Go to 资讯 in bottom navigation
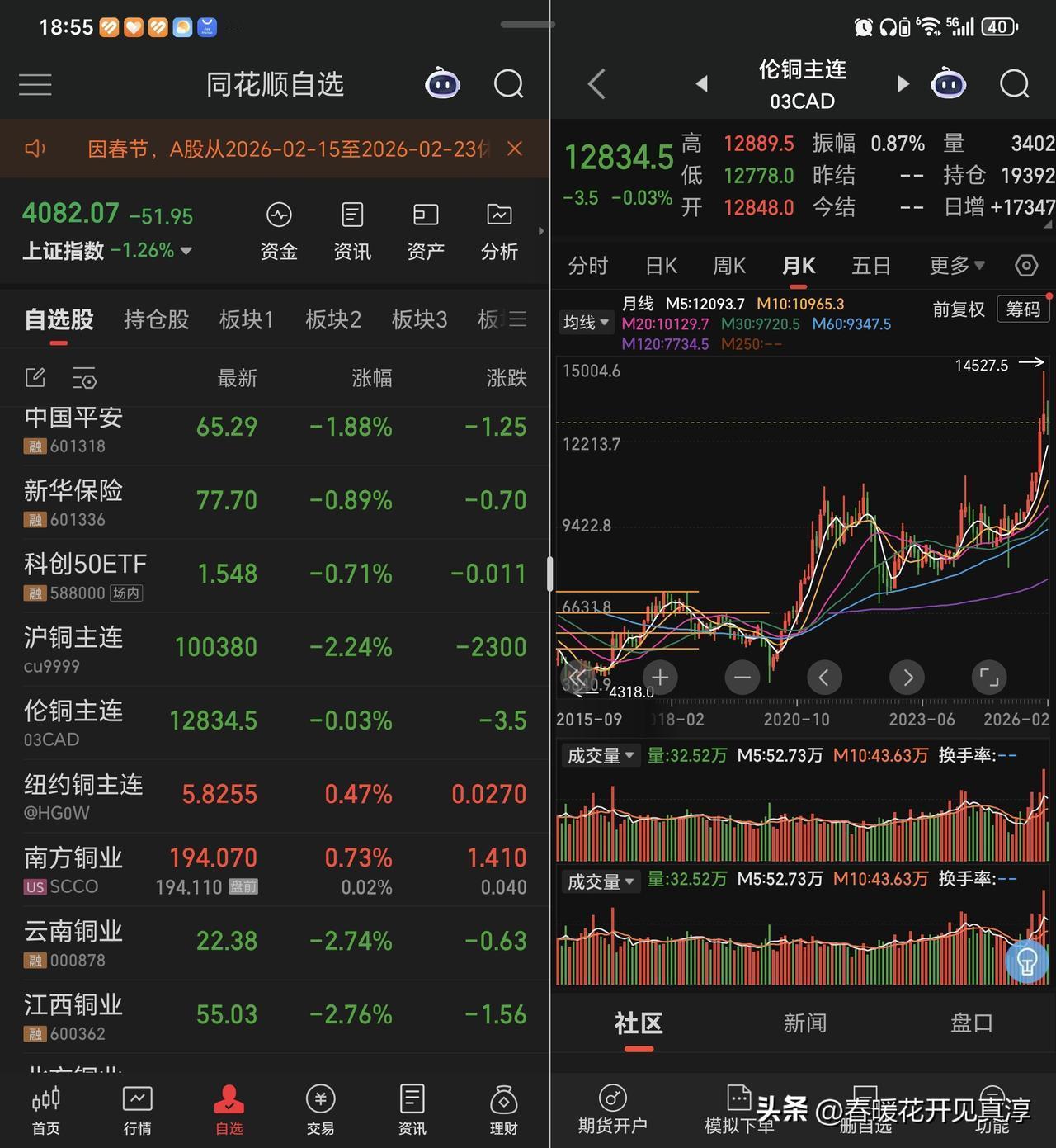 [x=412, y=1111]
